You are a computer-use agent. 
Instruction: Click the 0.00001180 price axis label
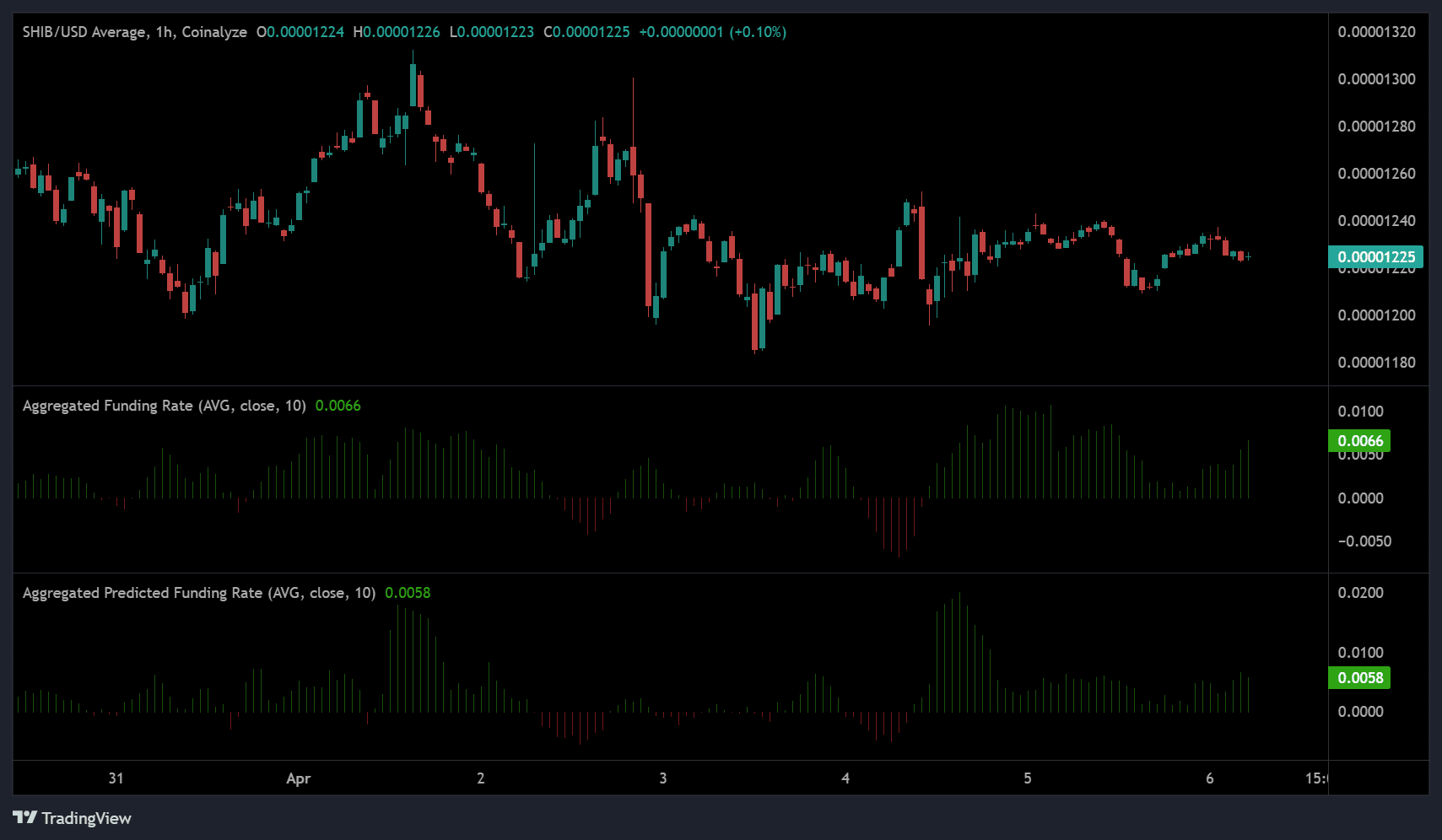click(x=1376, y=363)
